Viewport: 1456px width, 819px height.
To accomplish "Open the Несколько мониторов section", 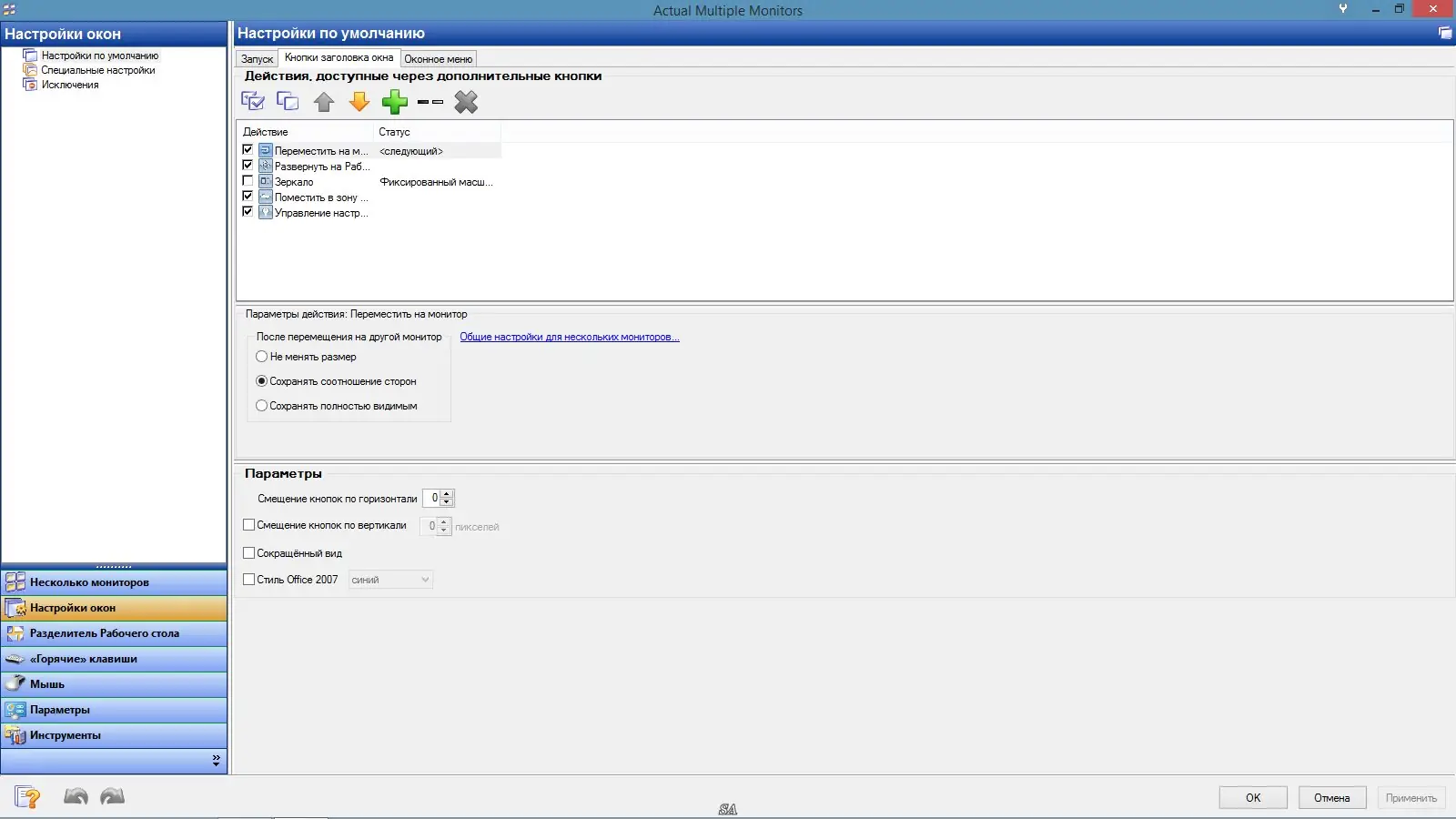I will tap(114, 582).
